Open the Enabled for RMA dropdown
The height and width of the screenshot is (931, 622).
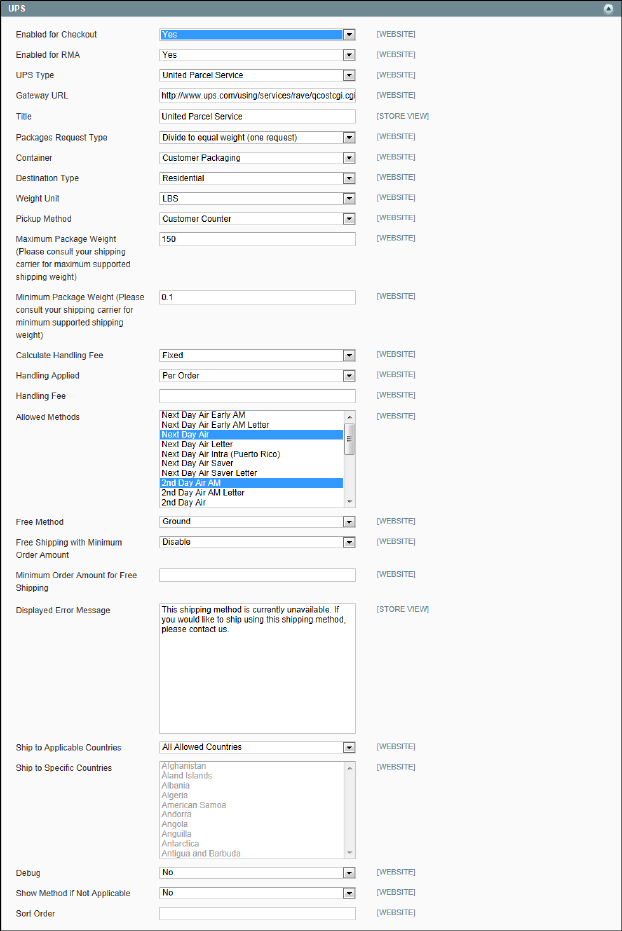[258, 55]
